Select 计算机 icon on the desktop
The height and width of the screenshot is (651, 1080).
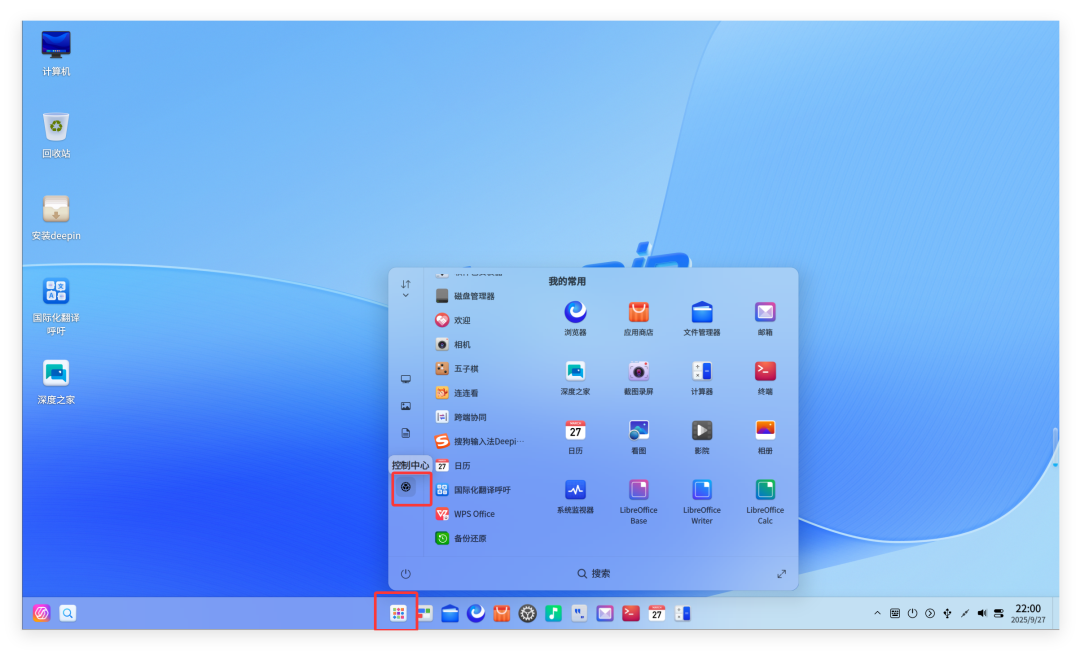pyautogui.click(x=56, y=54)
